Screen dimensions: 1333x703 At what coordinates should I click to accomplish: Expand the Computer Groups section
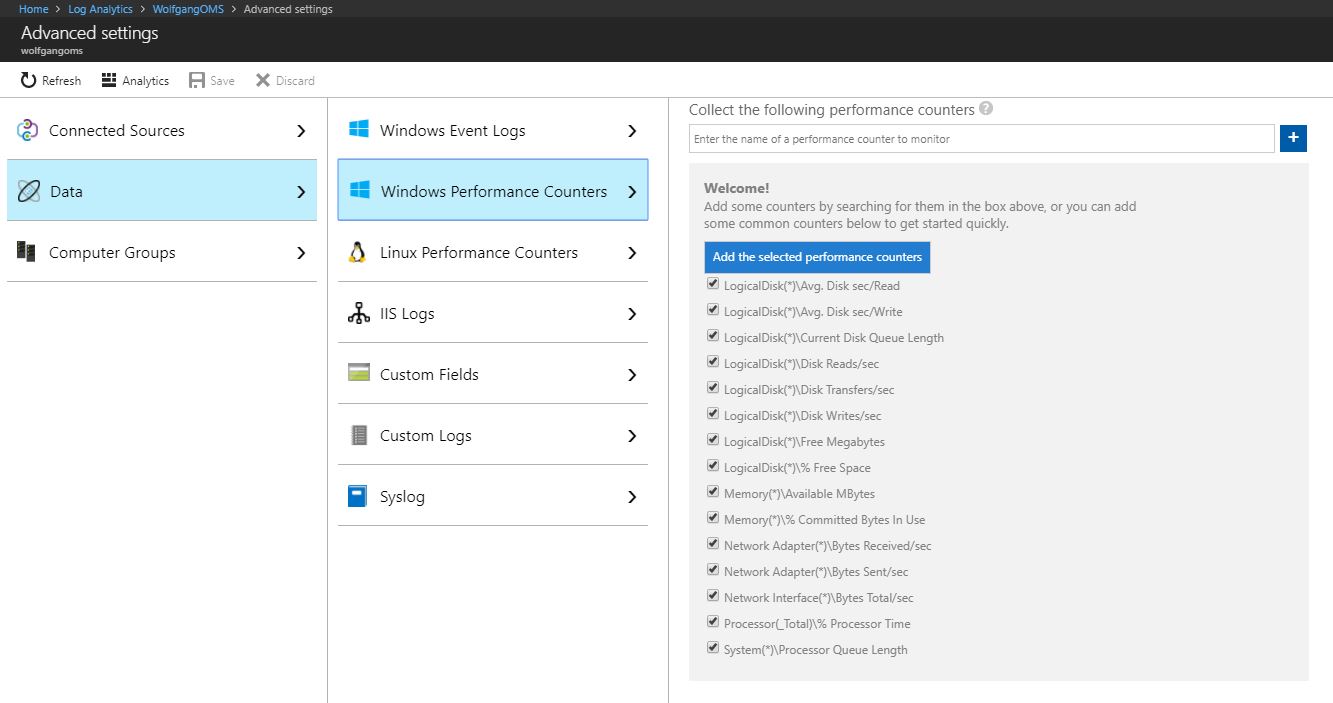coord(299,252)
